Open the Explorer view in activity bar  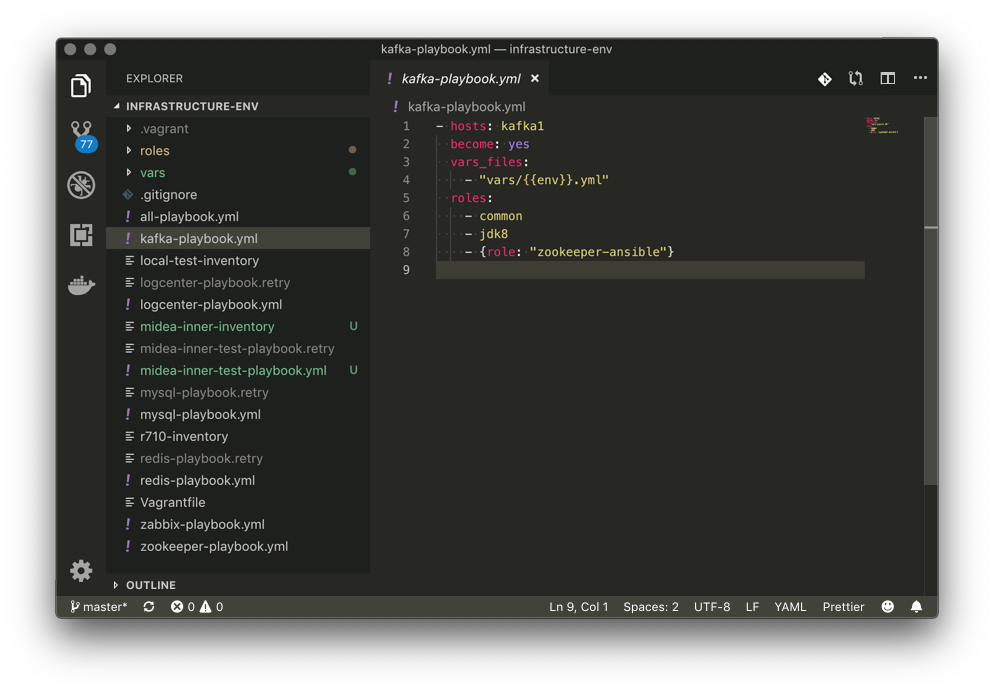pos(81,86)
